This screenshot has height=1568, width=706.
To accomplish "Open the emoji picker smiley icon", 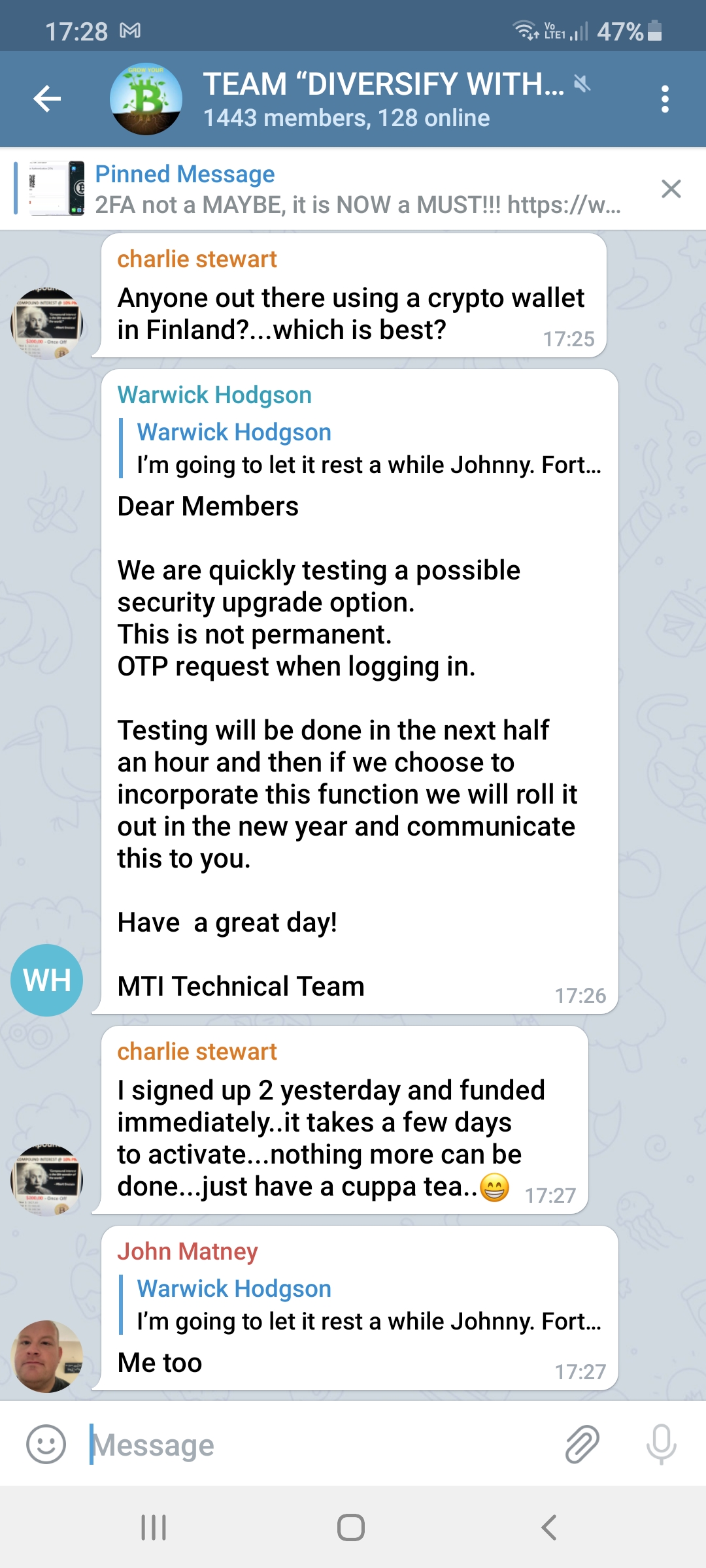I will [x=46, y=1444].
